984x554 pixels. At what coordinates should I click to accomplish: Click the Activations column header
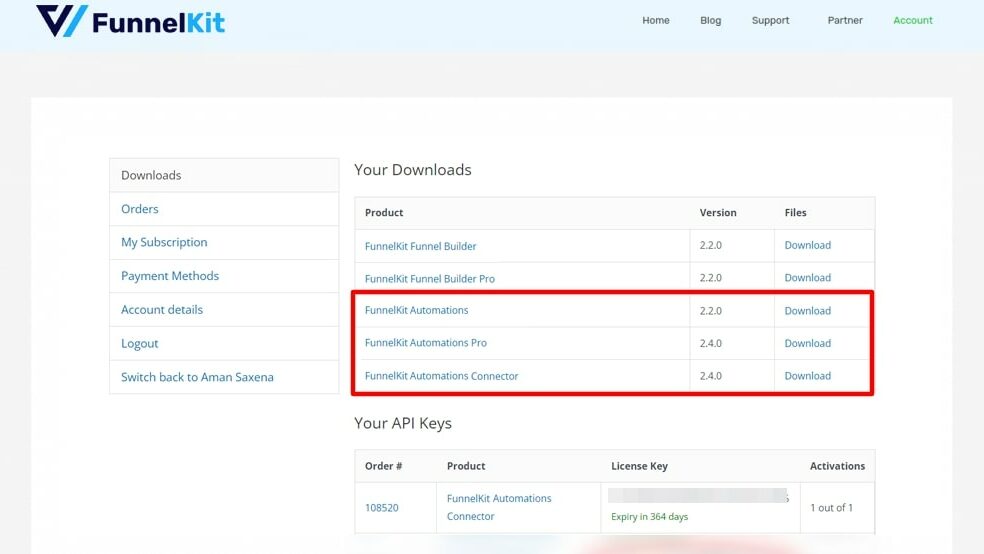[837, 466]
